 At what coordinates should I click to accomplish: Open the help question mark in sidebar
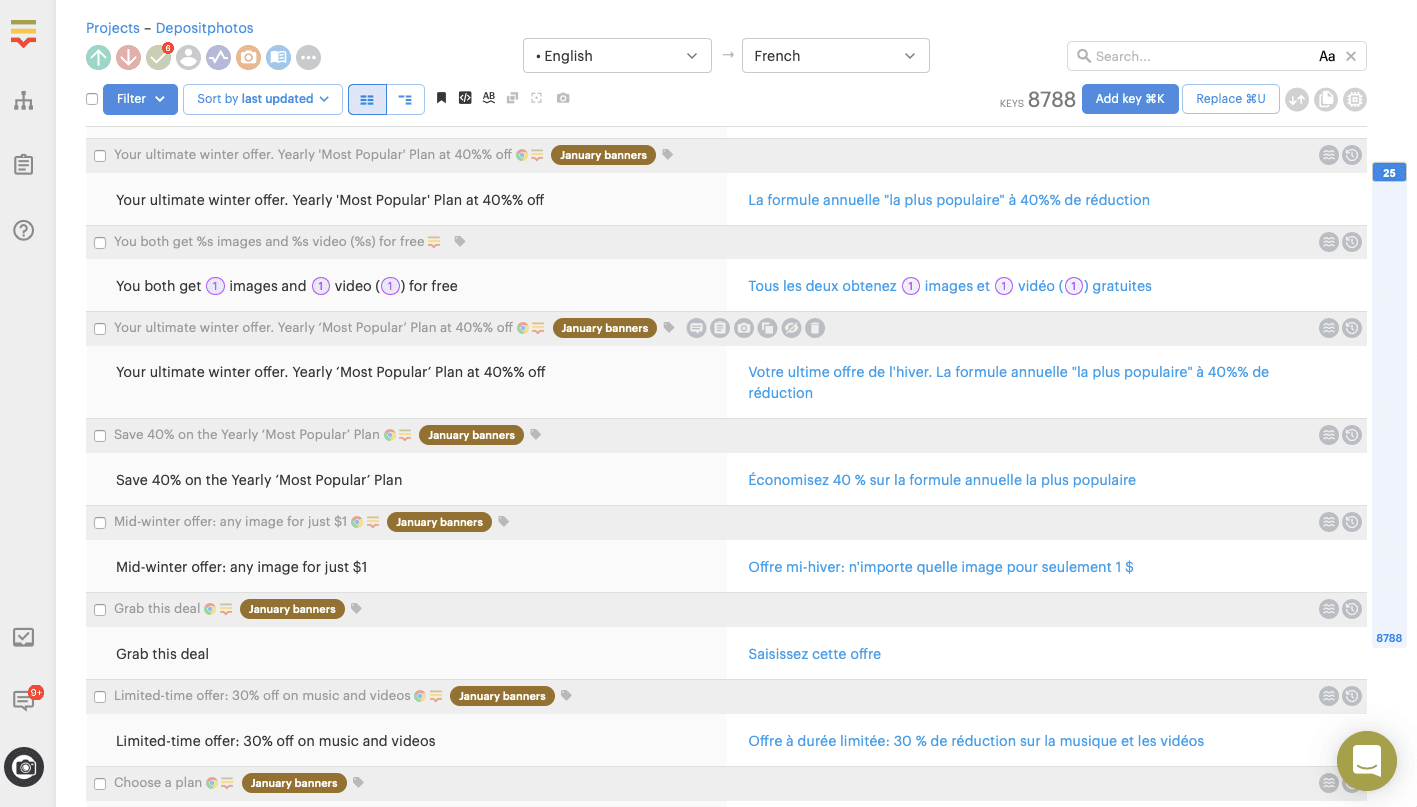(x=24, y=230)
